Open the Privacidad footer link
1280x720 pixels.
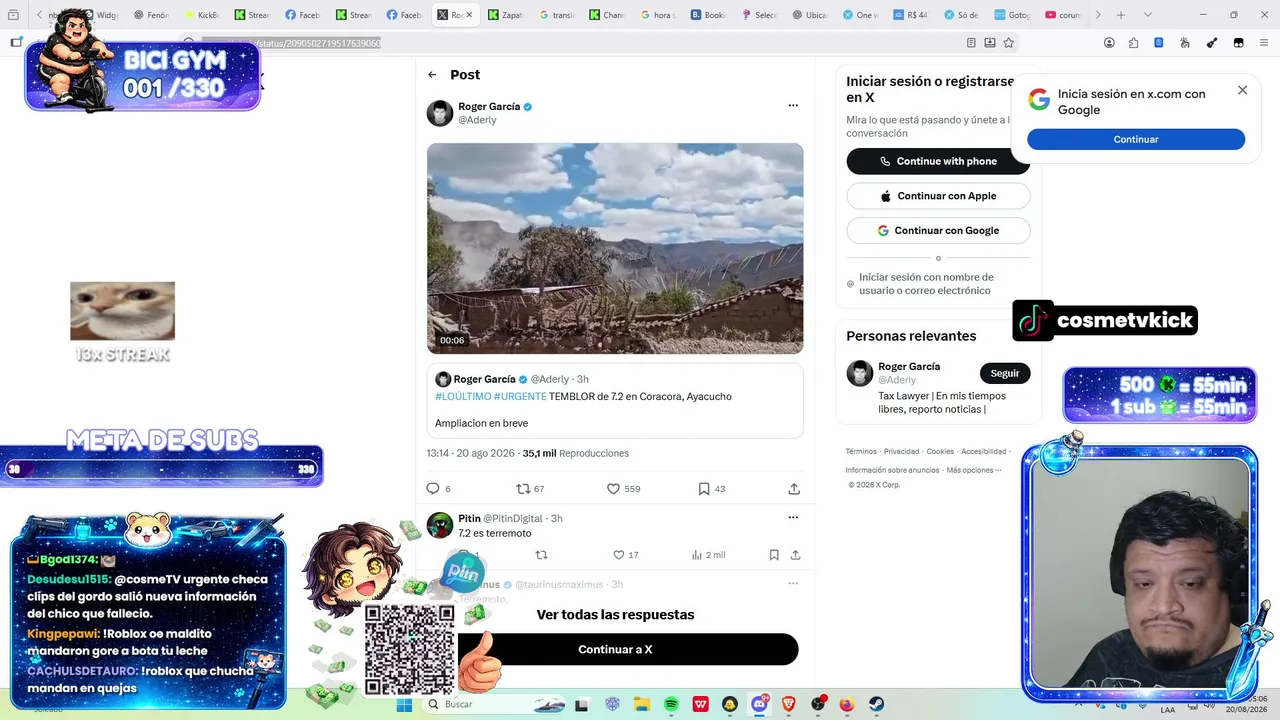tap(901, 452)
